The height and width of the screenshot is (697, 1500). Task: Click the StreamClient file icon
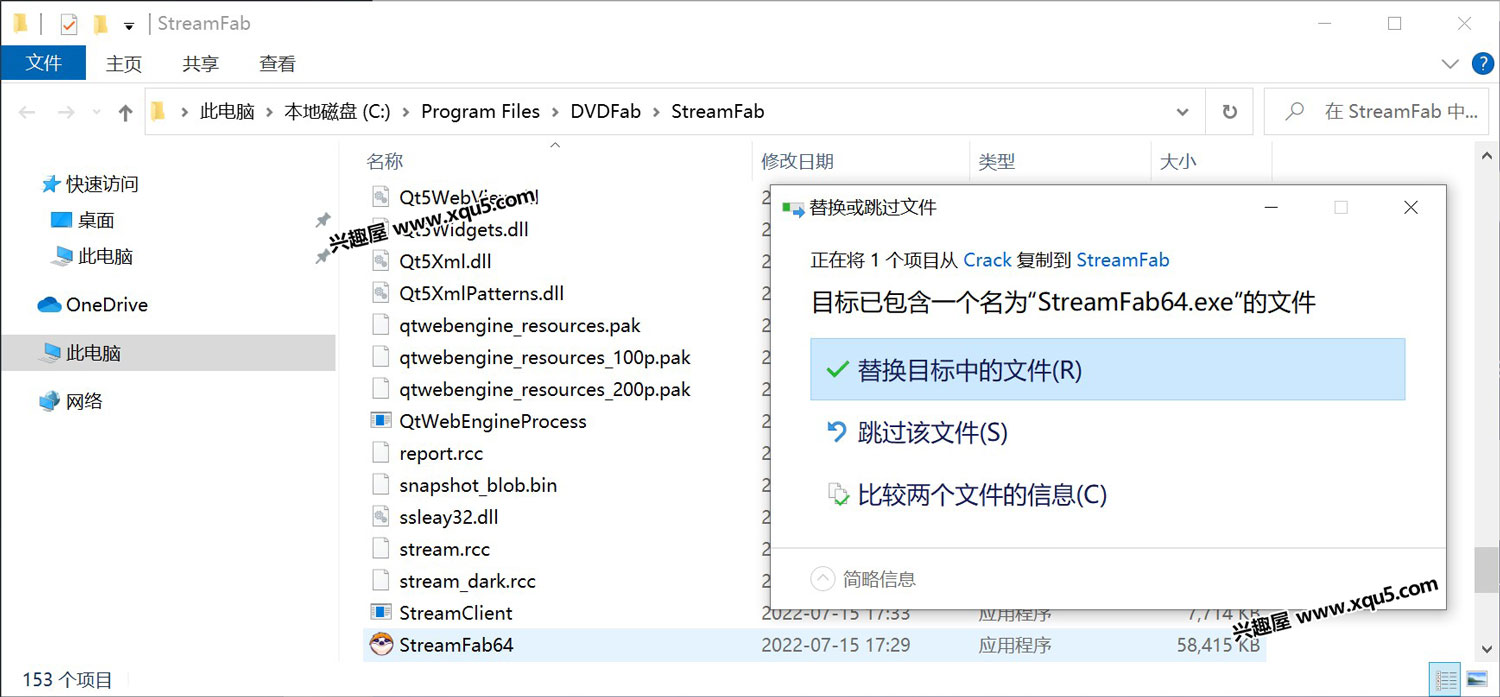click(x=381, y=613)
